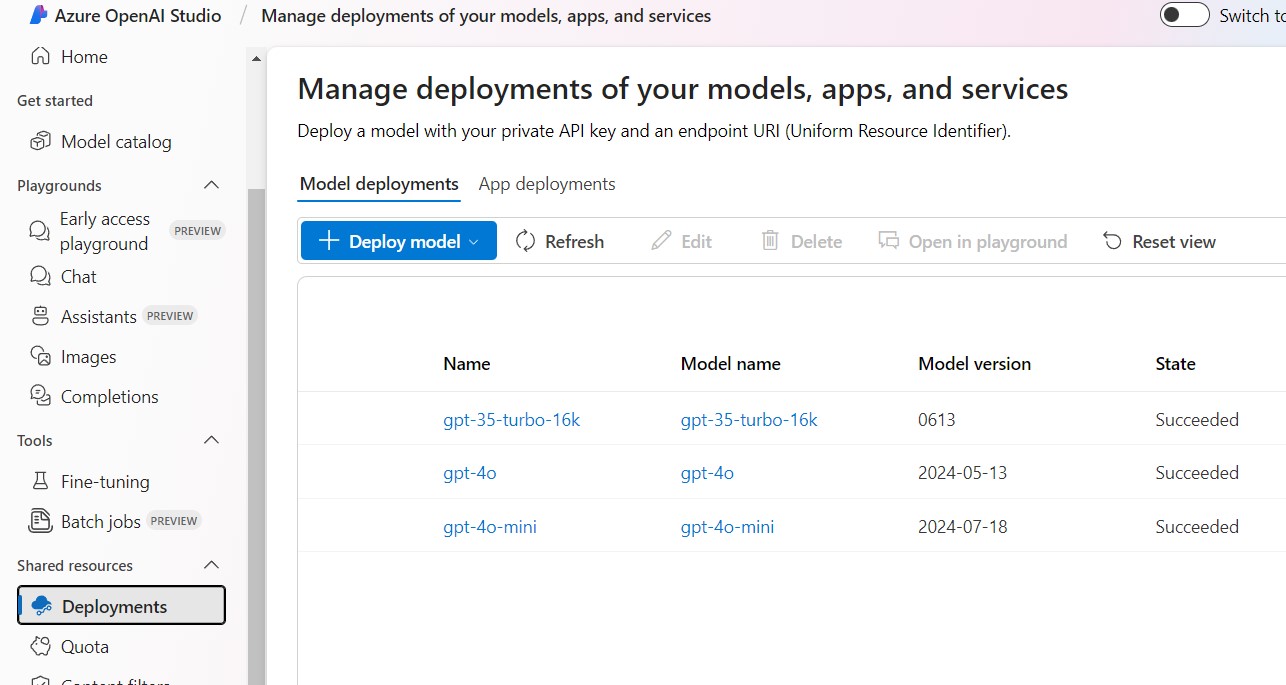
Task: Click model version 2024-05-13 cell
Action: click(x=963, y=472)
